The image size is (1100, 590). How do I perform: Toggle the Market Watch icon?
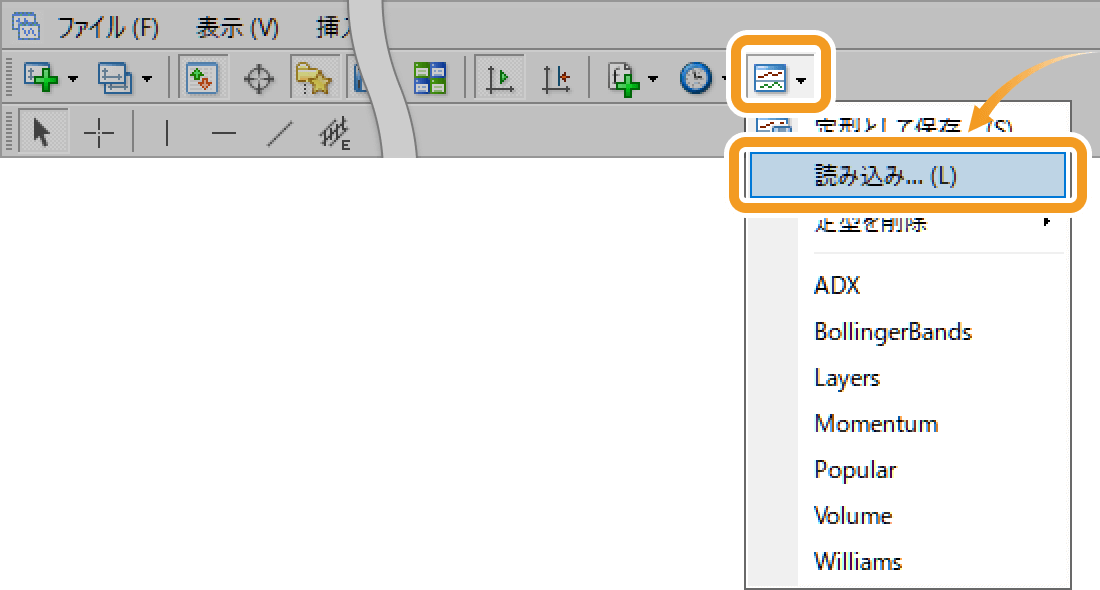tap(202, 78)
